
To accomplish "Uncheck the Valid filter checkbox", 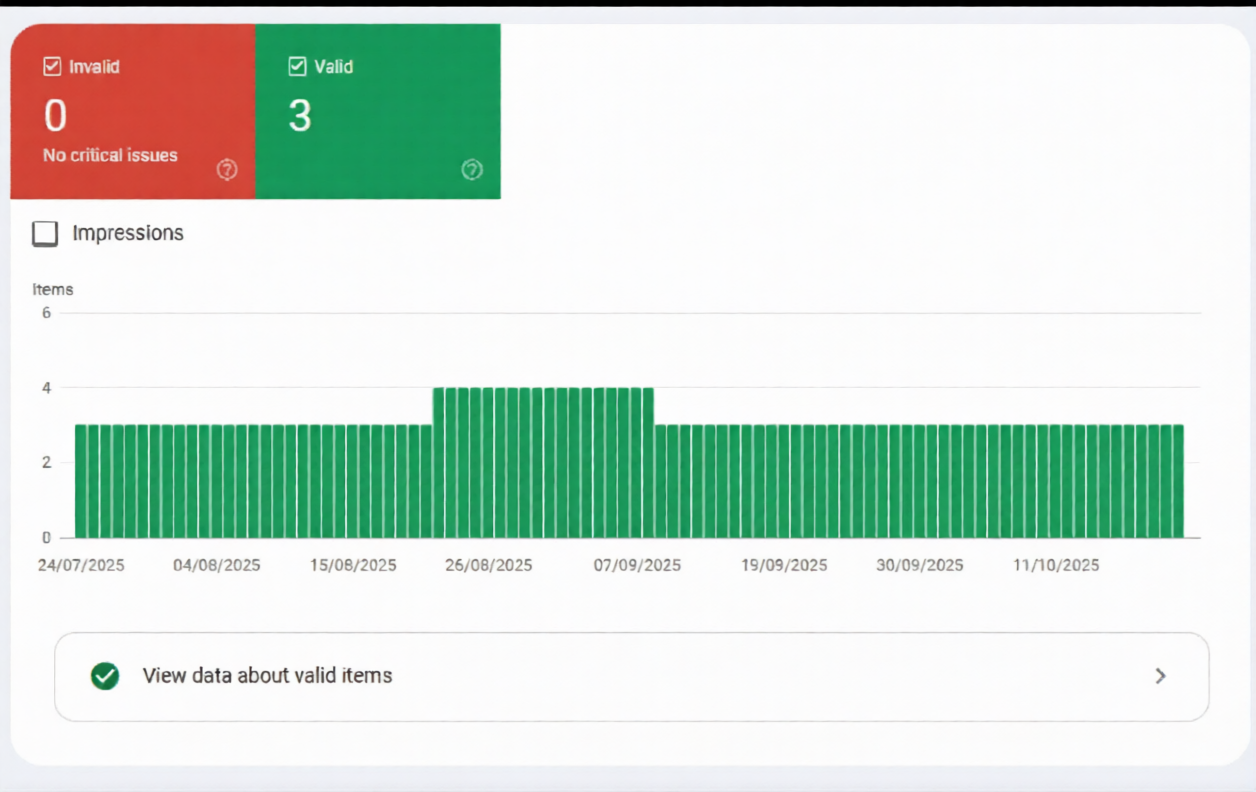I will point(297,66).
